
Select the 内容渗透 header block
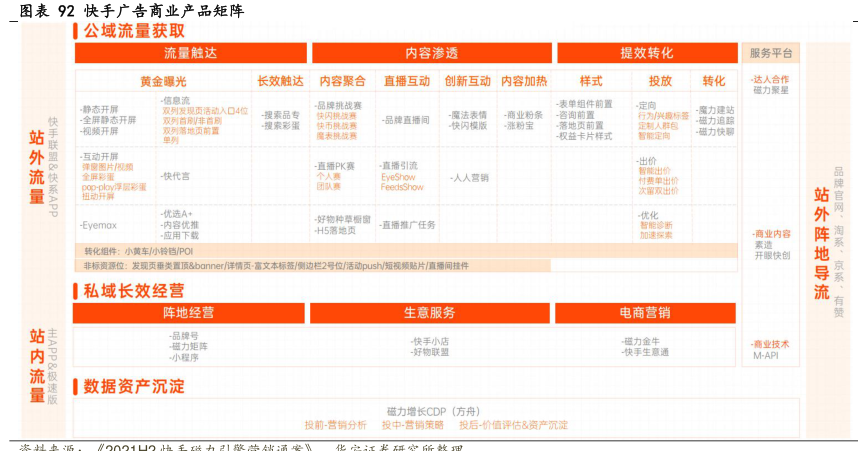click(431, 53)
